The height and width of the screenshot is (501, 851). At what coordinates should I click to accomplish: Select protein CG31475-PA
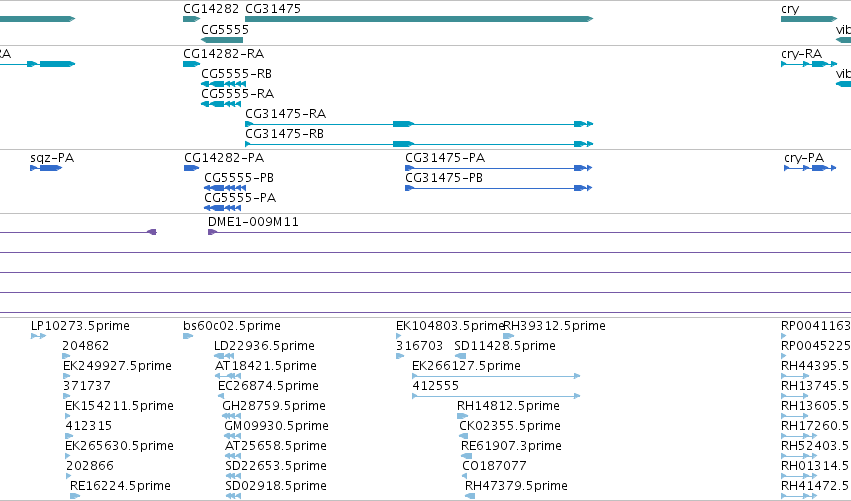[499, 168]
